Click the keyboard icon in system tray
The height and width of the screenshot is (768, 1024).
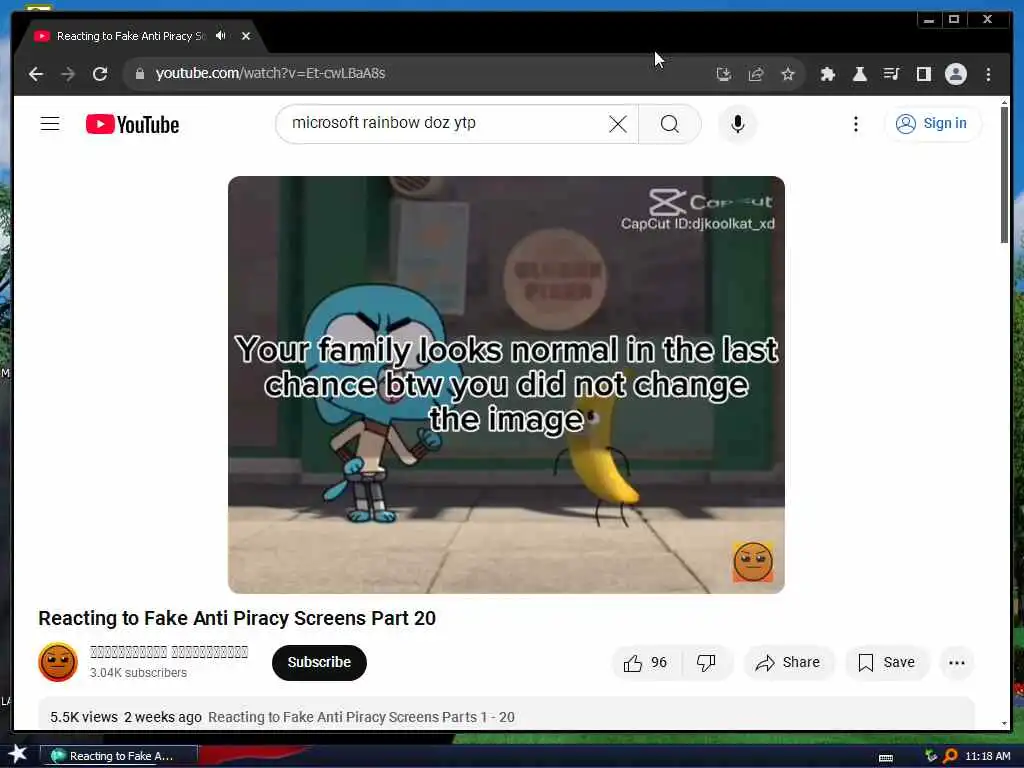point(886,758)
